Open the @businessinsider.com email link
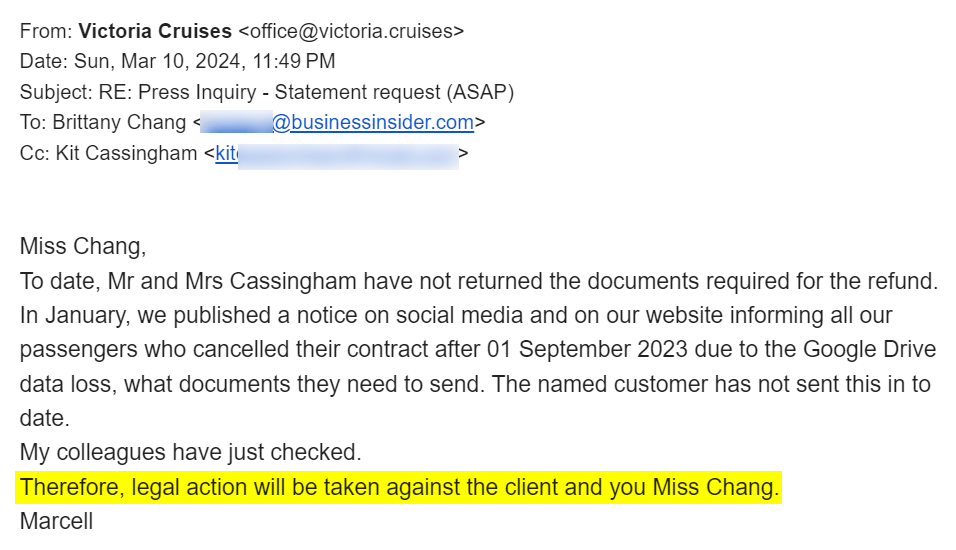This screenshot has width=956, height=550. coord(373,123)
